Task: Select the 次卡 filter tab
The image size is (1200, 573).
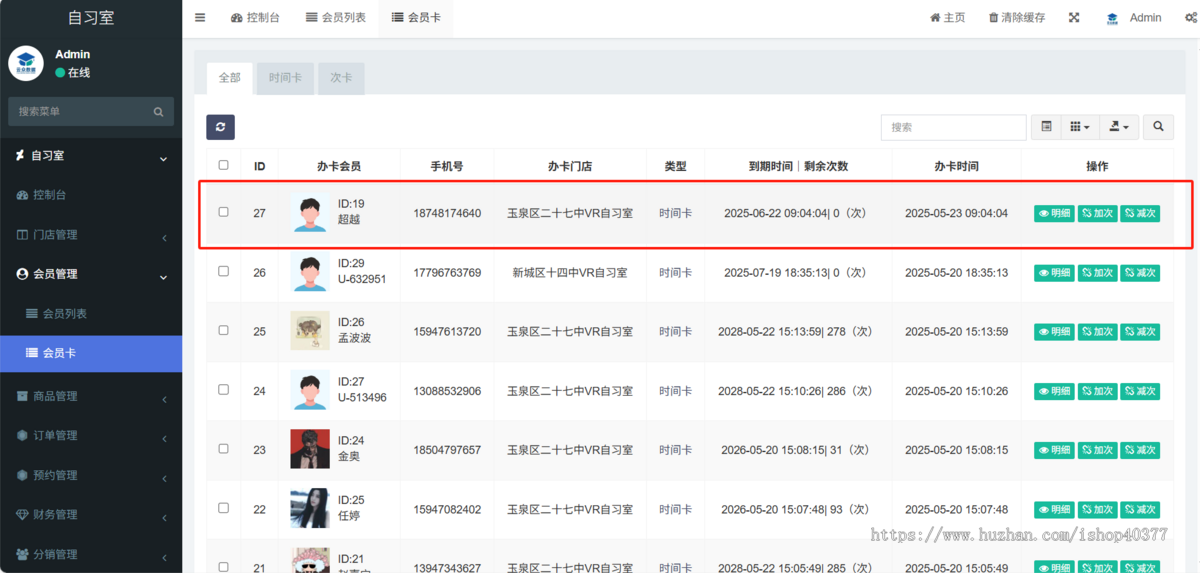Action: tap(341, 78)
